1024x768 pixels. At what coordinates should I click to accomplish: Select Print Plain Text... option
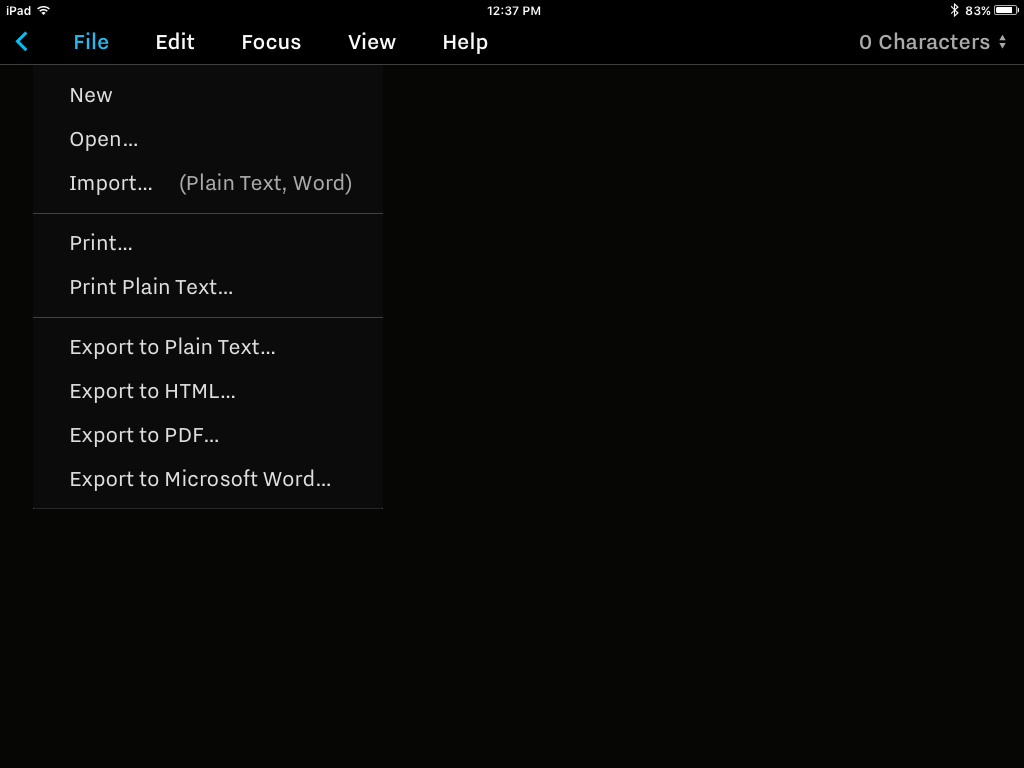pyautogui.click(x=208, y=287)
